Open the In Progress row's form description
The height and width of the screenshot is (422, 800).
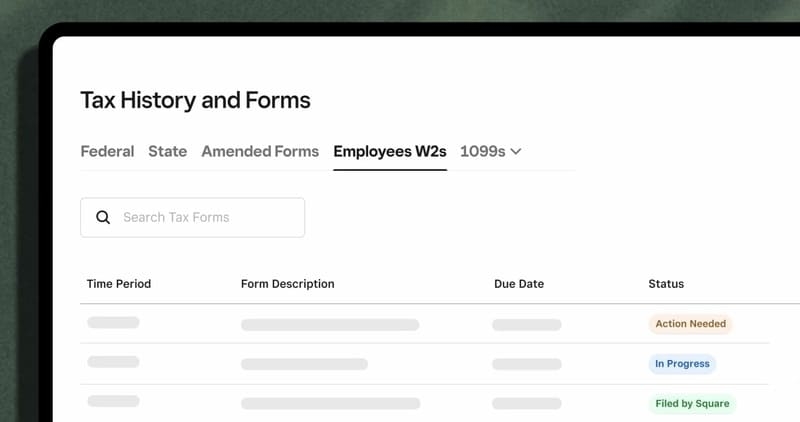point(304,364)
